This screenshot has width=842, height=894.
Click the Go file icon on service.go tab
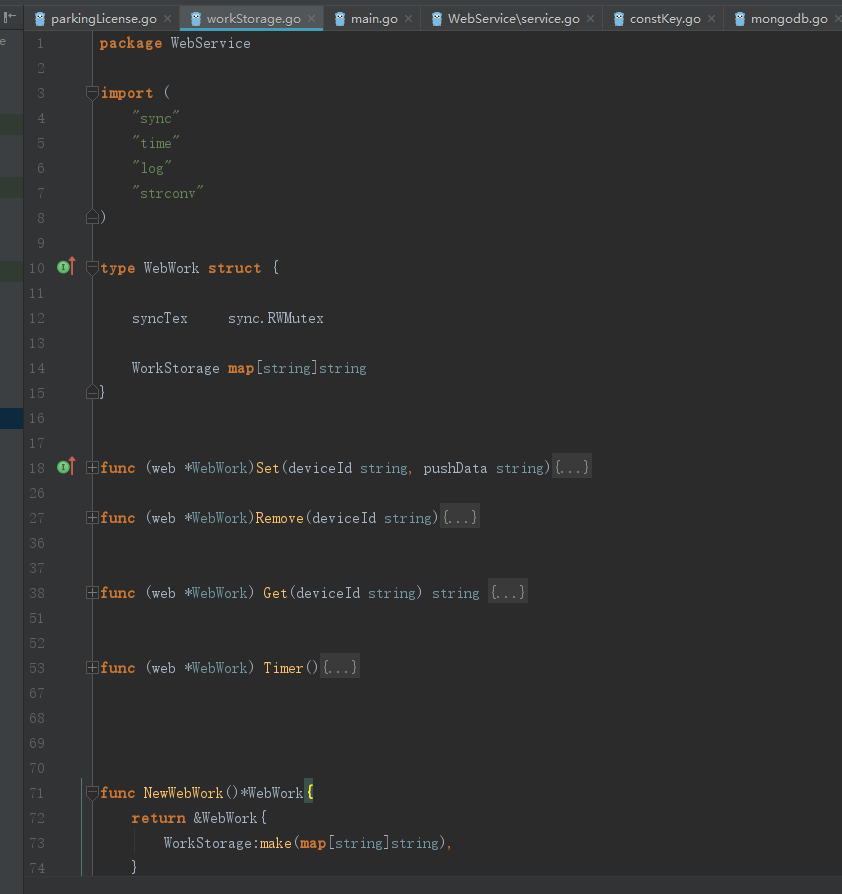coord(437,19)
